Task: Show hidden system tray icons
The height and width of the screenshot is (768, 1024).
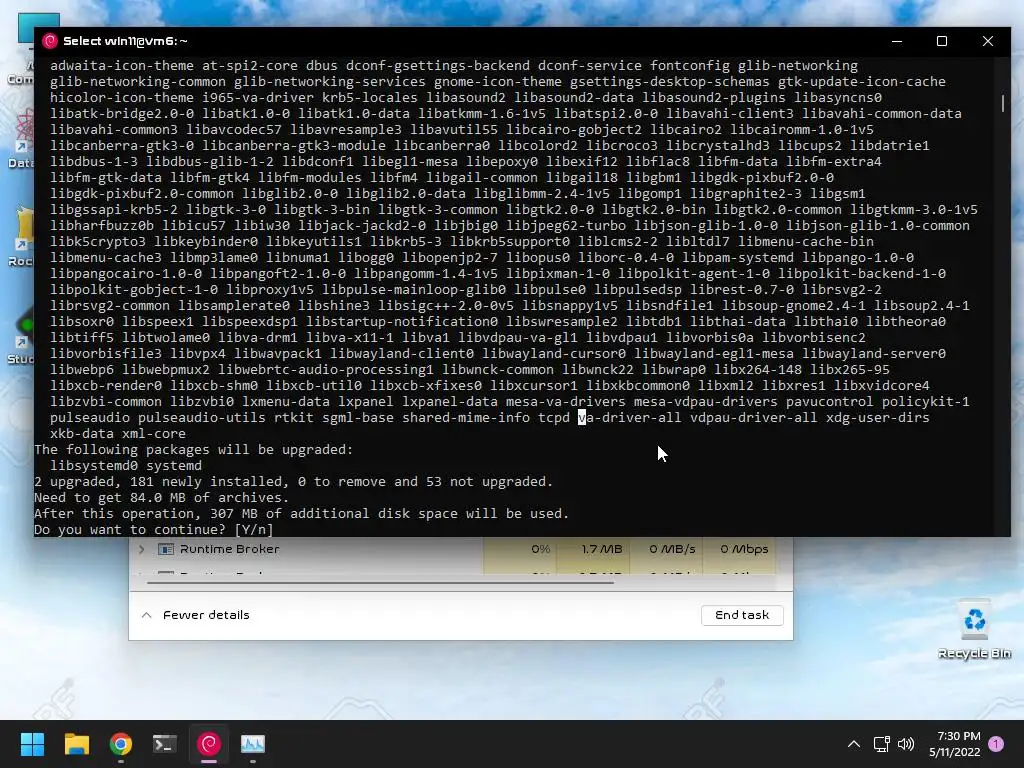Action: (854, 744)
